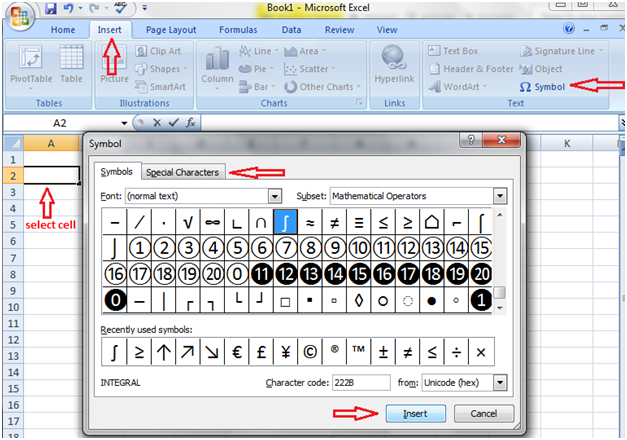Click symbol grid scrollbar down arrow

pos(499,308)
